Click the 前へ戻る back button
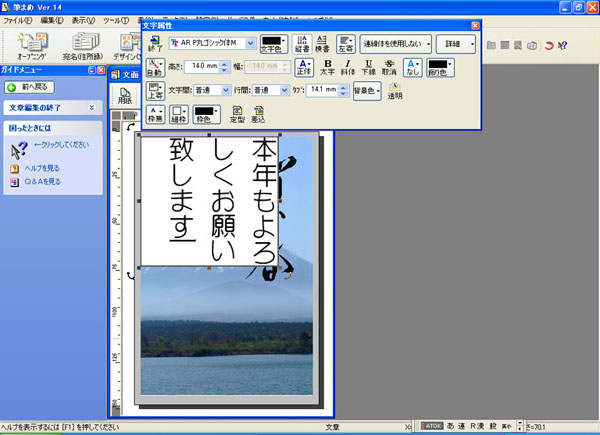600x435 pixels. [32, 88]
